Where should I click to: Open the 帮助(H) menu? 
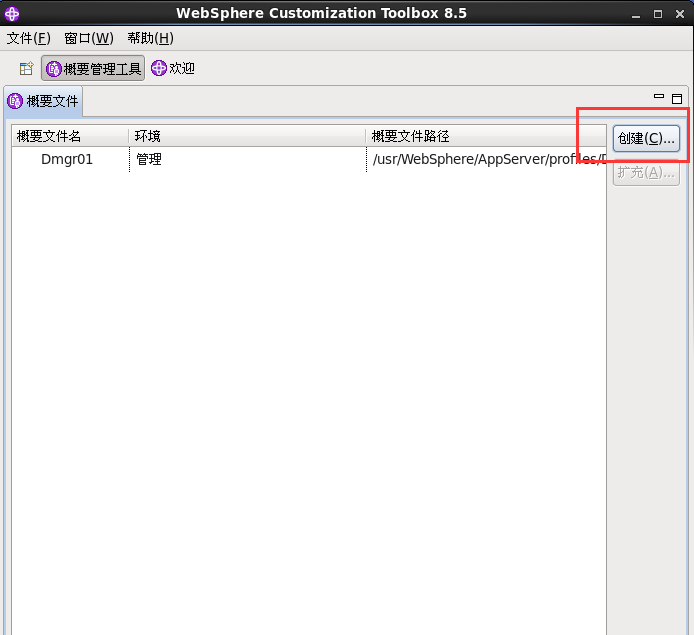(x=150, y=38)
